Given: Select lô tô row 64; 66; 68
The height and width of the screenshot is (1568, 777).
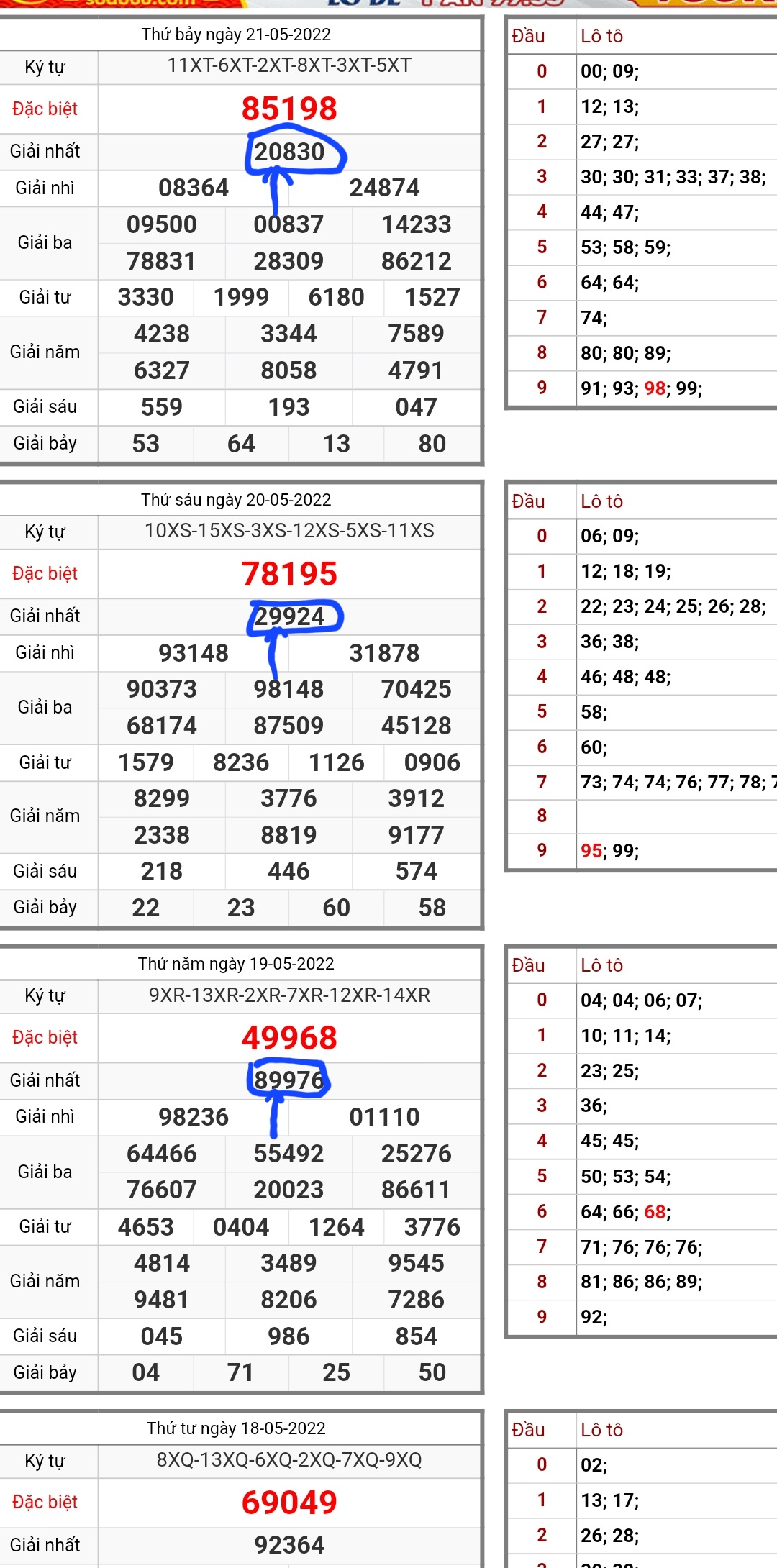Looking at the screenshot, I should pos(626,1212).
